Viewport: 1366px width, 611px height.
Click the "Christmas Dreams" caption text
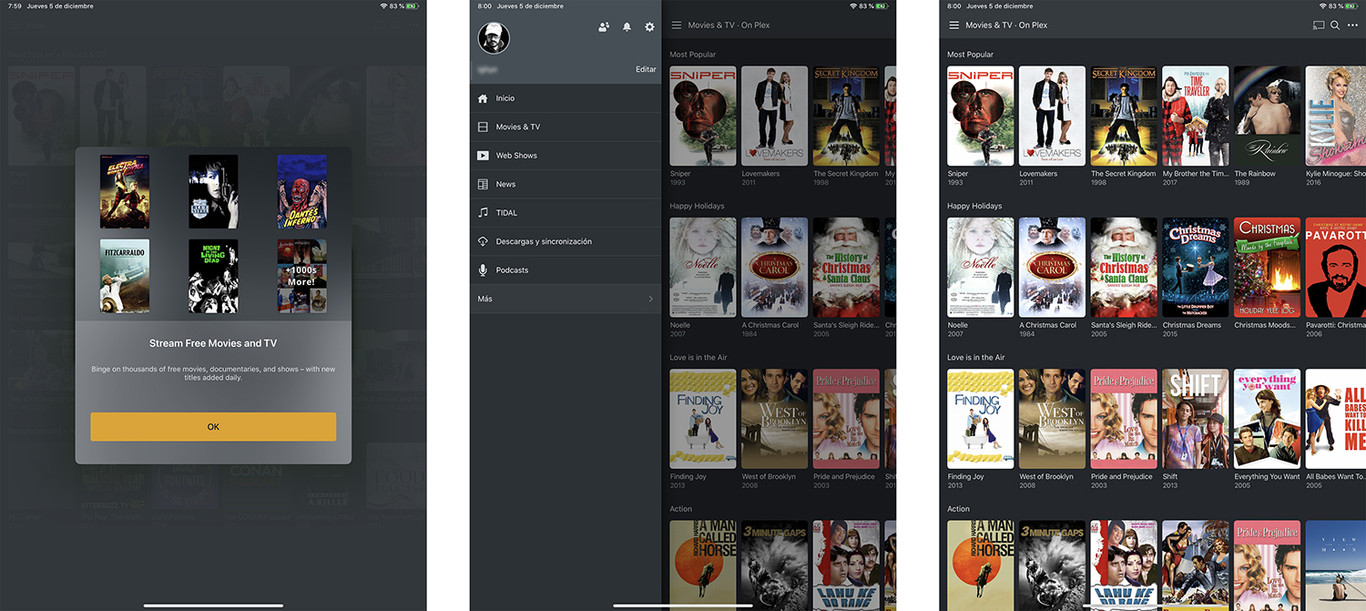click(1192, 325)
